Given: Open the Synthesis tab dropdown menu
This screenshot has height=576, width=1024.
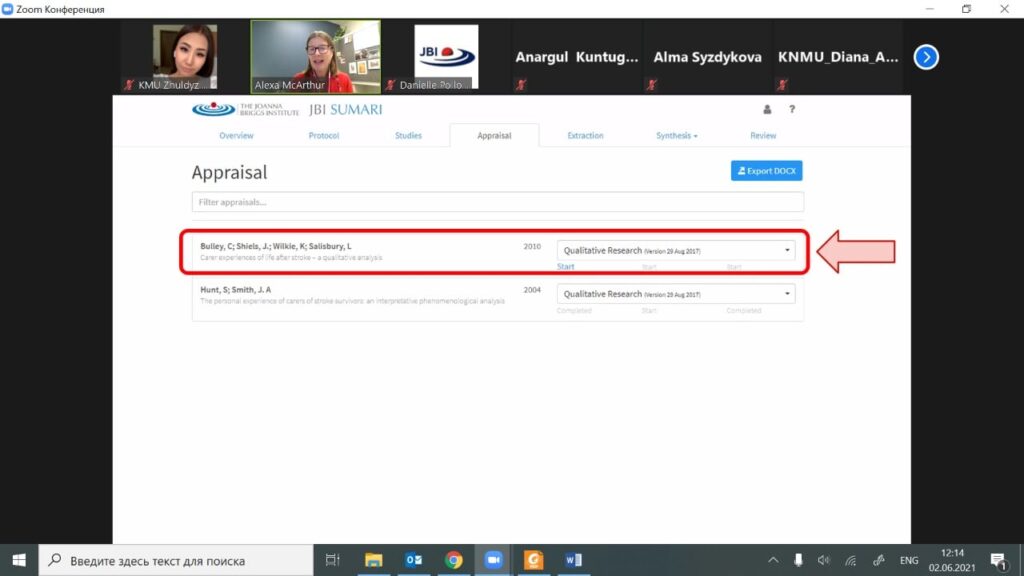Looking at the screenshot, I should pos(676,136).
